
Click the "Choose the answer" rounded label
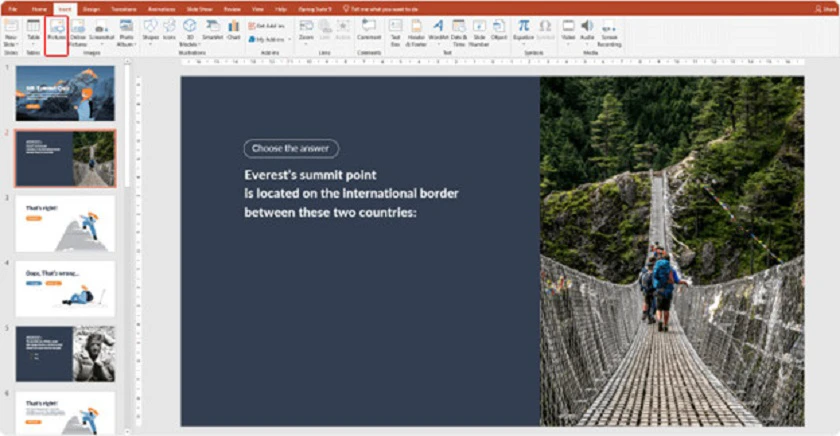[x=291, y=148]
